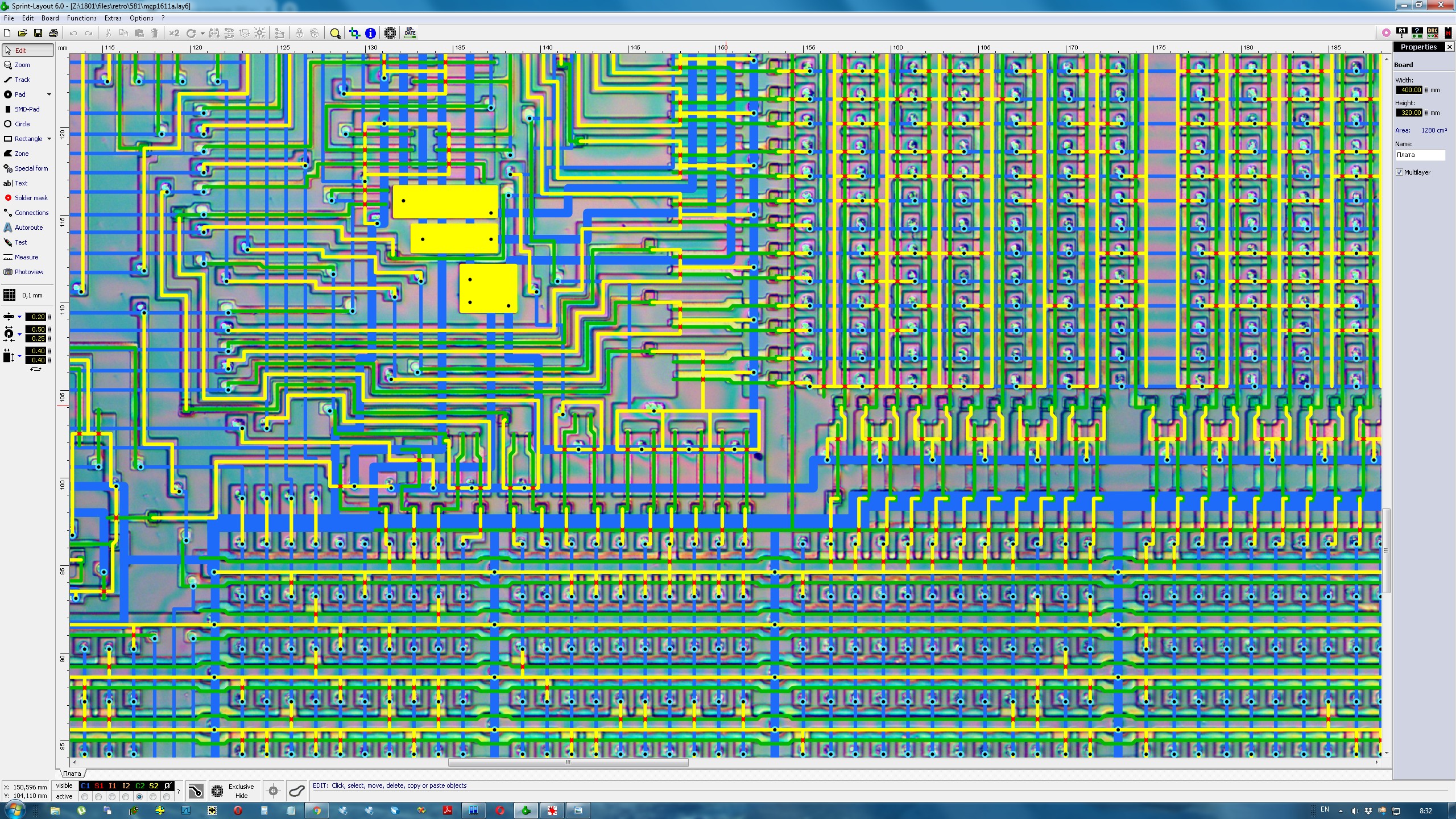Select the Track drawing tool
The width and height of the screenshot is (1456, 819).
pos(23,80)
